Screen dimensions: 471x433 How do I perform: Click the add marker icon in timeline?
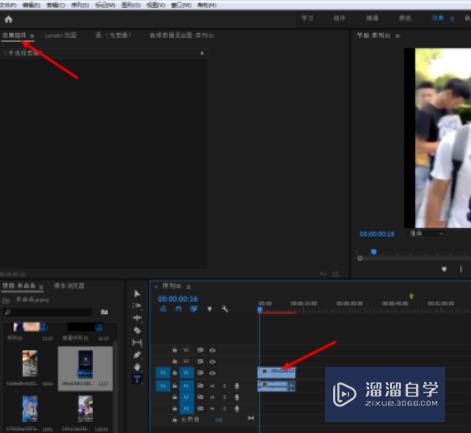pos(209,309)
